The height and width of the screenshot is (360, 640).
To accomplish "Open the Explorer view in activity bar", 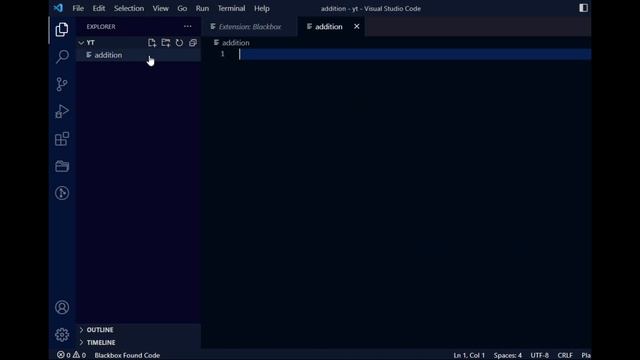I will pos(62,29).
